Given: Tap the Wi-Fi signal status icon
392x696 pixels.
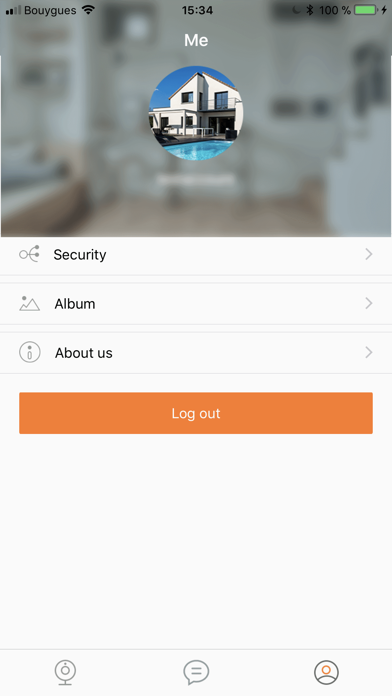Looking at the screenshot, I should 88,10.
